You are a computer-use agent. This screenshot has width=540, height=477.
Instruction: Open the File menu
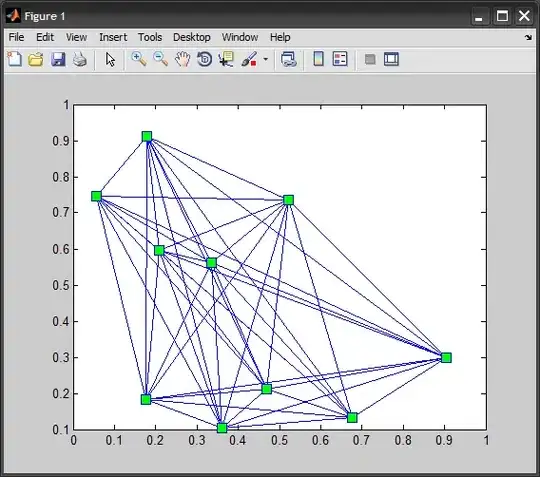[16, 37]
